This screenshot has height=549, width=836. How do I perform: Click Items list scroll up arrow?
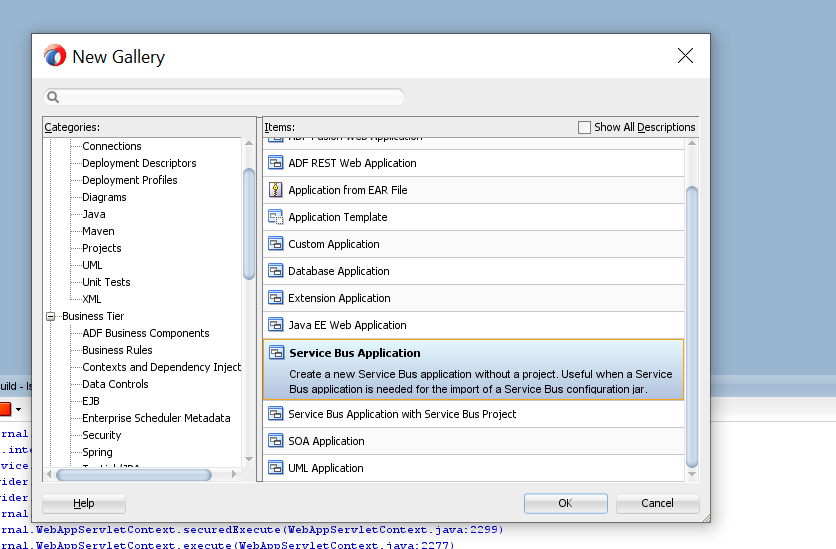(x=692, y=143)
